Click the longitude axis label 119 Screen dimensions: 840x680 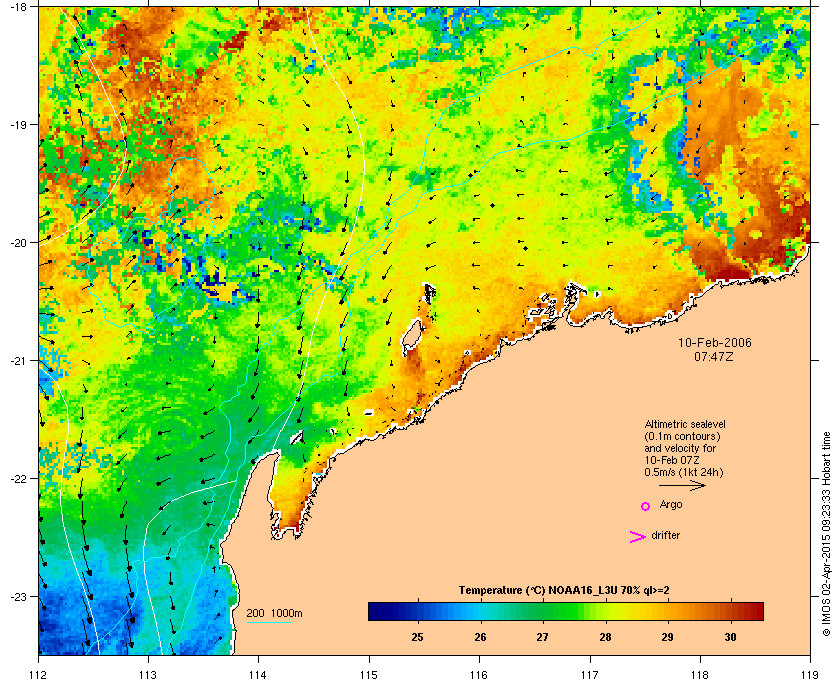click(x=810, y=674)
